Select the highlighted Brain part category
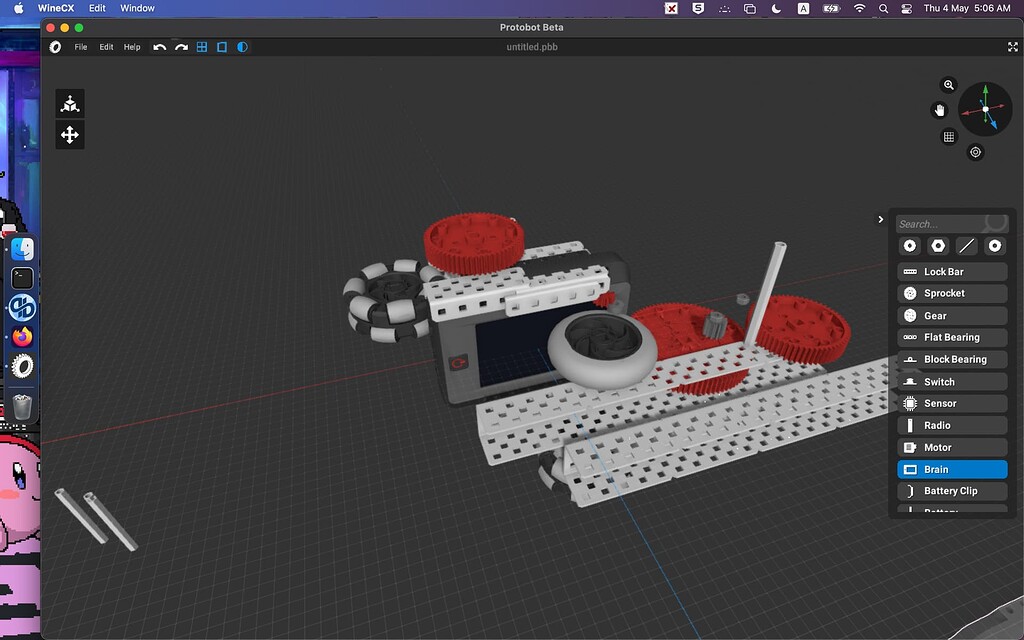 coord(951,469)
